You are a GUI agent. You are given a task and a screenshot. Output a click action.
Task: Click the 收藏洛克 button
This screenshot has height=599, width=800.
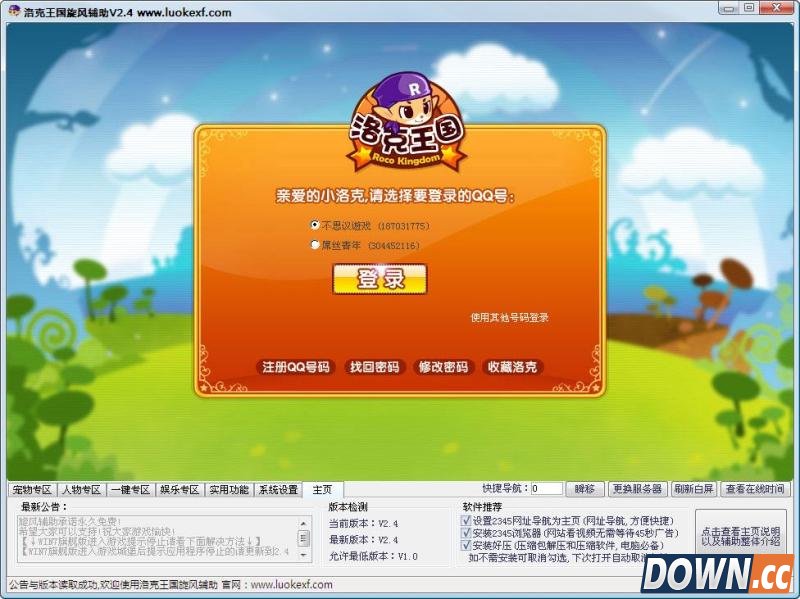(512, 367)
